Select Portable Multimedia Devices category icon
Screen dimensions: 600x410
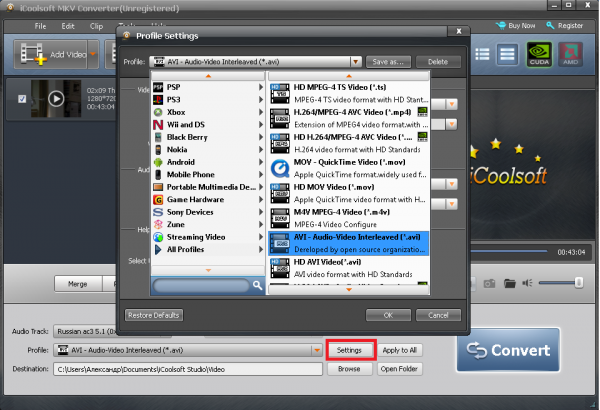coord(158,187)
